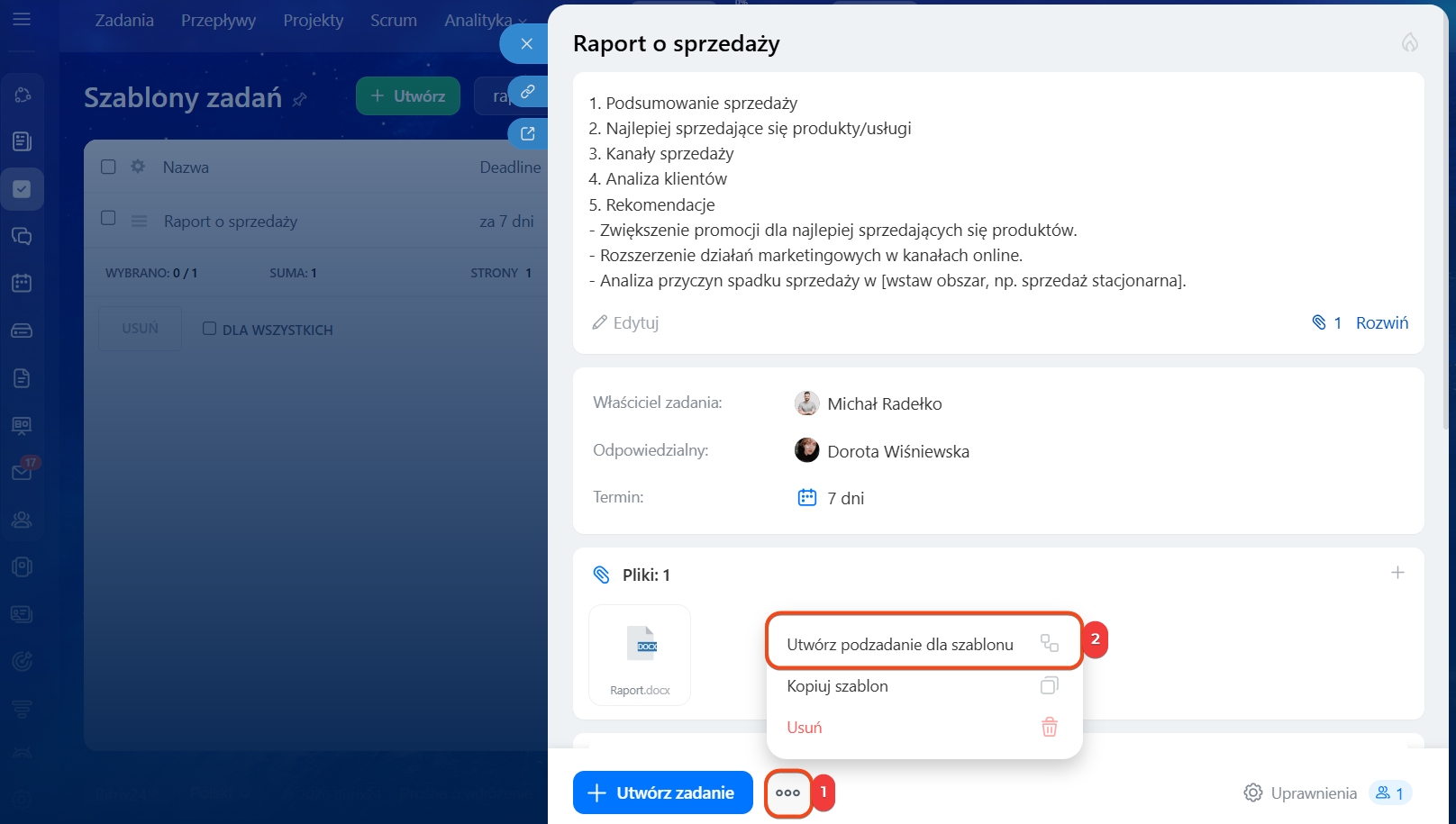Expand the Analityka dropdown in top navigation
The image size is (1456, 824).
(485, 20)
